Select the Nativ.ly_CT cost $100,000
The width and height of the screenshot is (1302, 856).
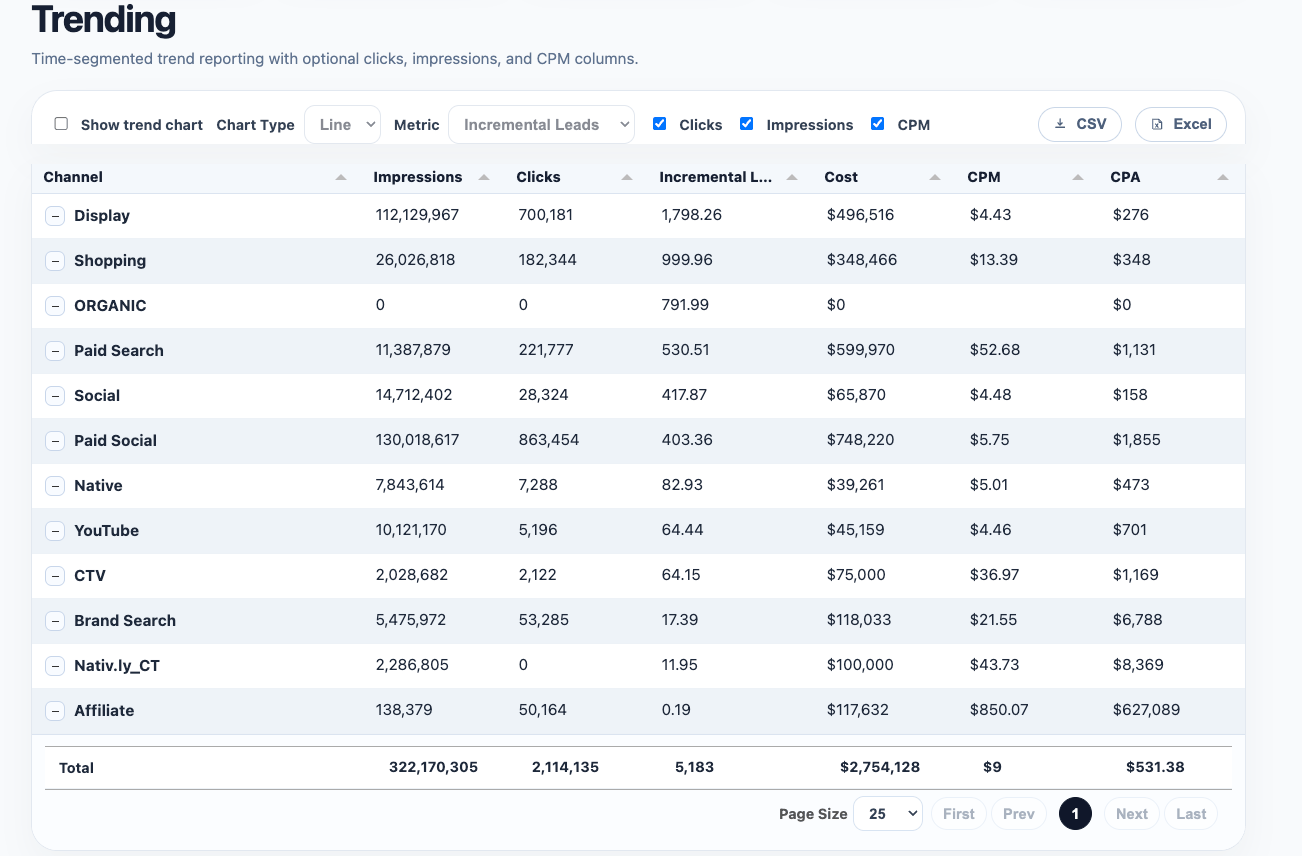click(860, 665)
